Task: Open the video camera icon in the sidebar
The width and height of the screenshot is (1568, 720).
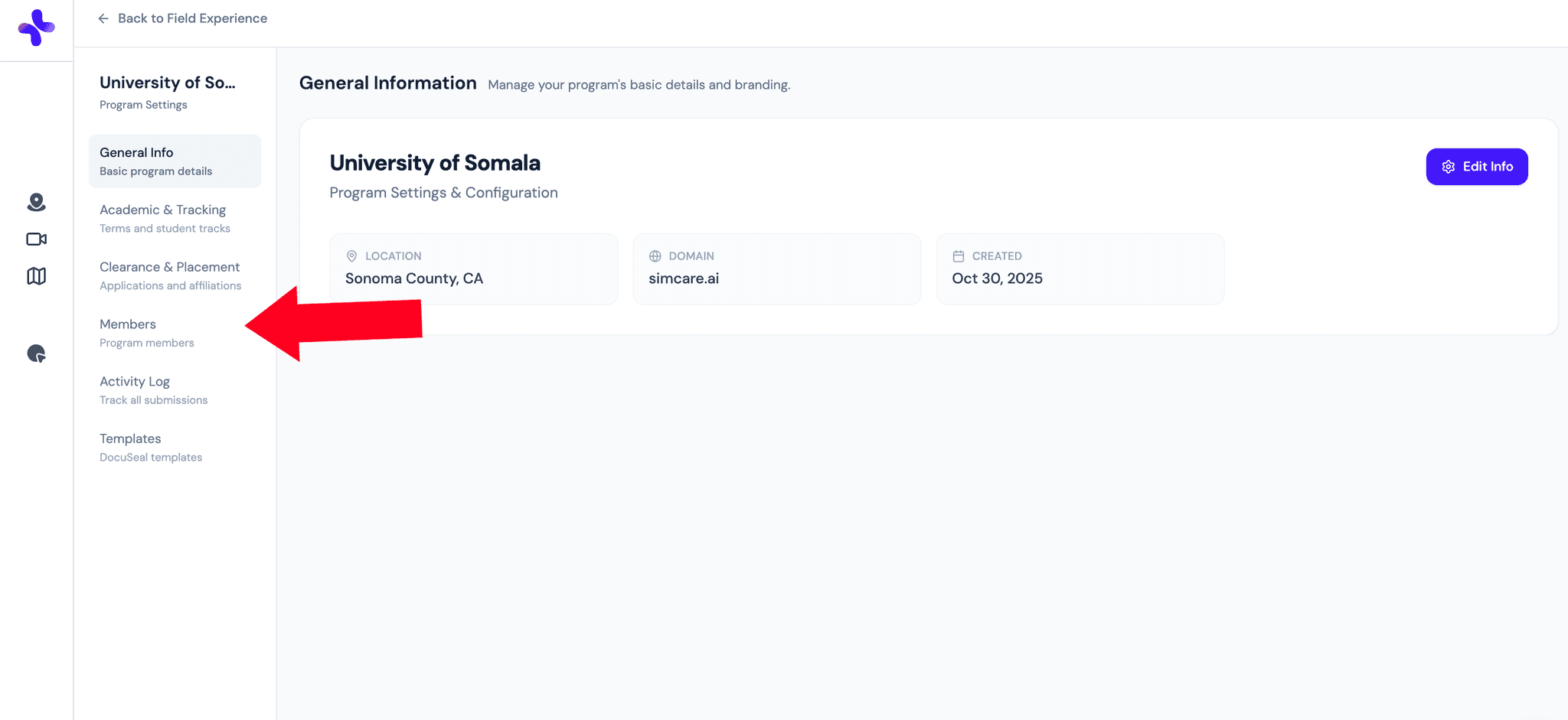Action: point(35,239)
